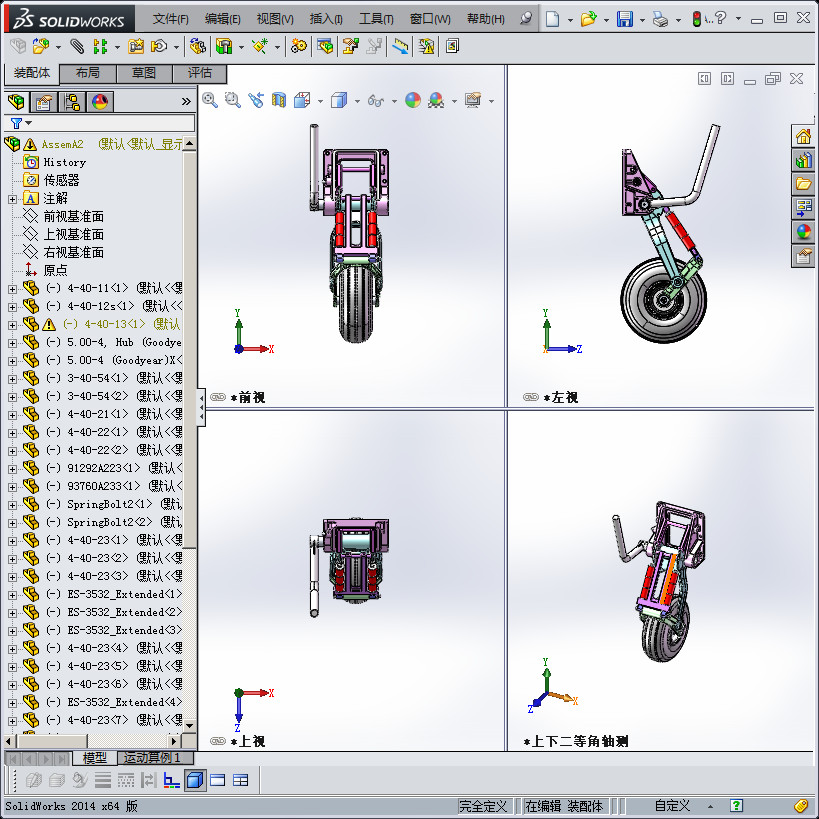Expand the 注解 annotations folder

[x=12, y=199]
